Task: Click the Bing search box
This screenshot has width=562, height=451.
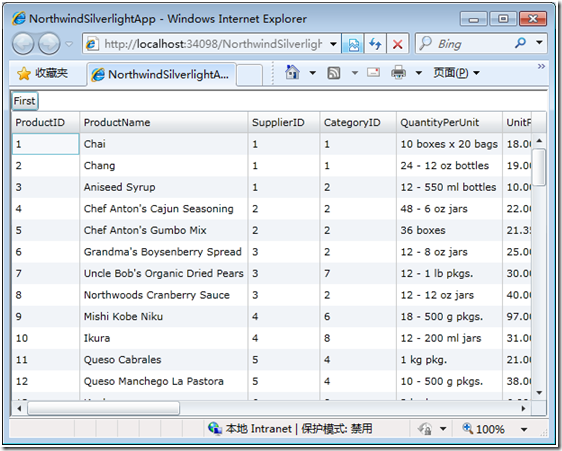Action: pyautogui.click(x=463, y=44)
